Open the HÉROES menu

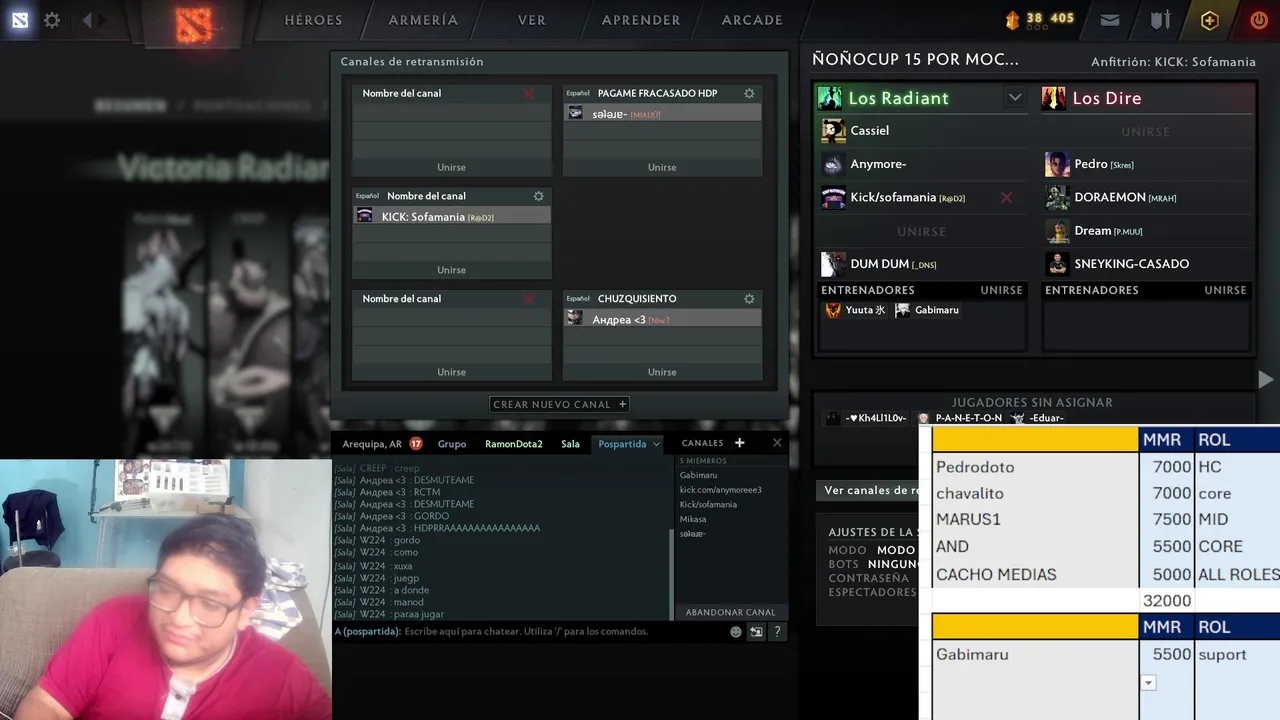(x=313, y=20)
